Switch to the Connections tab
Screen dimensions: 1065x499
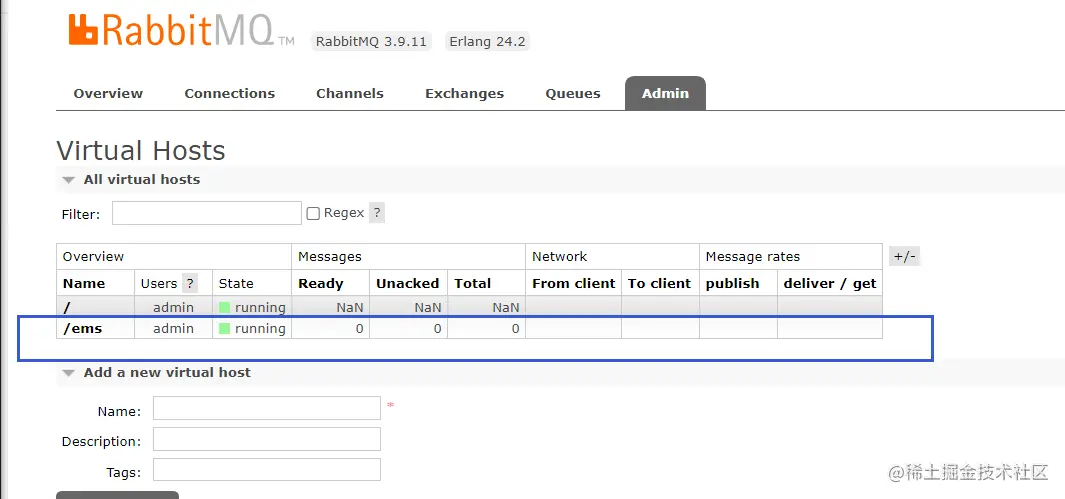click(x=230, y=94)
